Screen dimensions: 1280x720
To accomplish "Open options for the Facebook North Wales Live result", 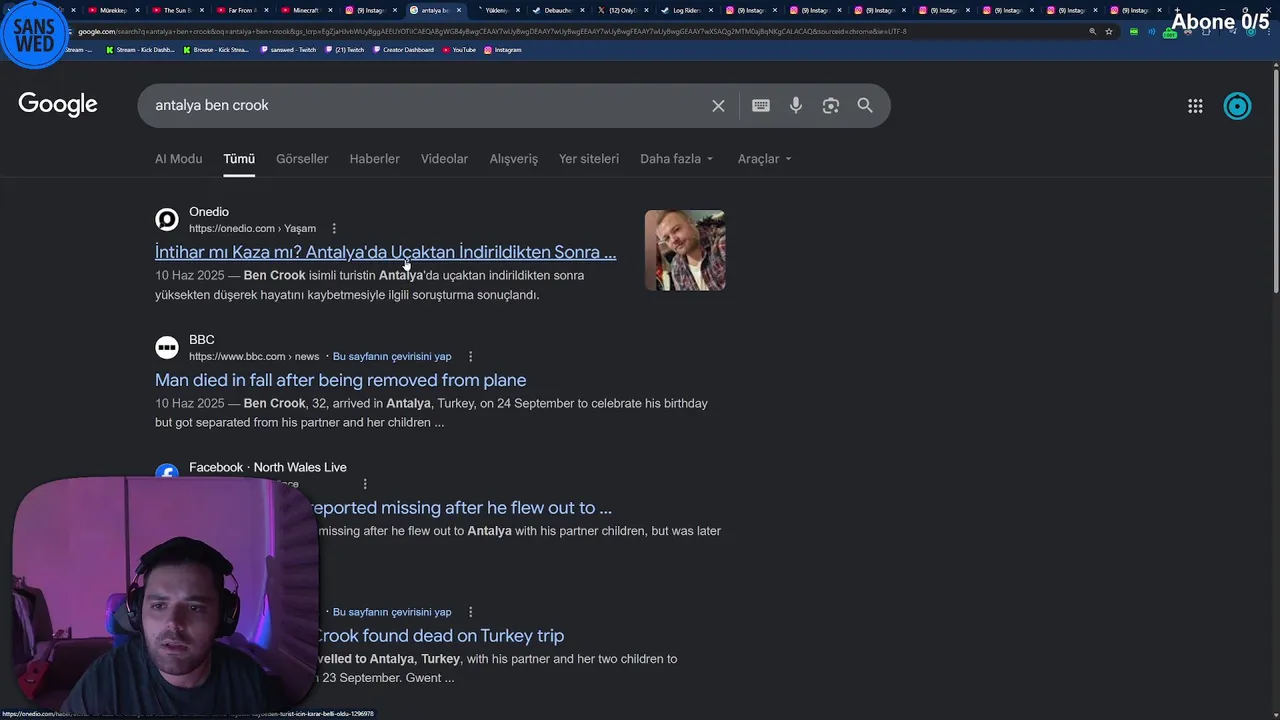I will [x=364, y=484].
